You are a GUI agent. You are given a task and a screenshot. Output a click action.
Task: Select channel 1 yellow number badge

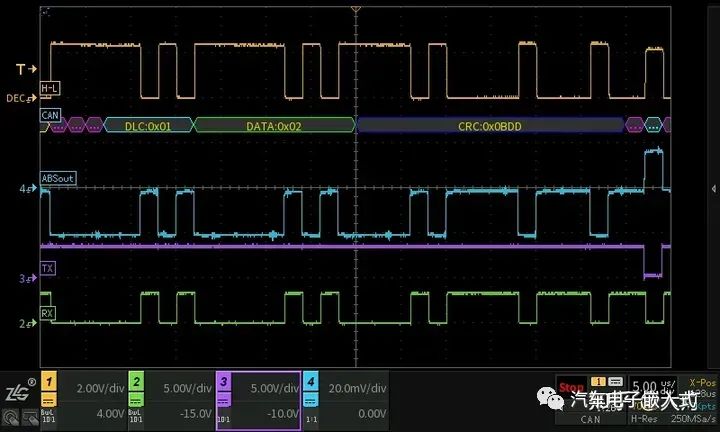(x=49, y=382)
